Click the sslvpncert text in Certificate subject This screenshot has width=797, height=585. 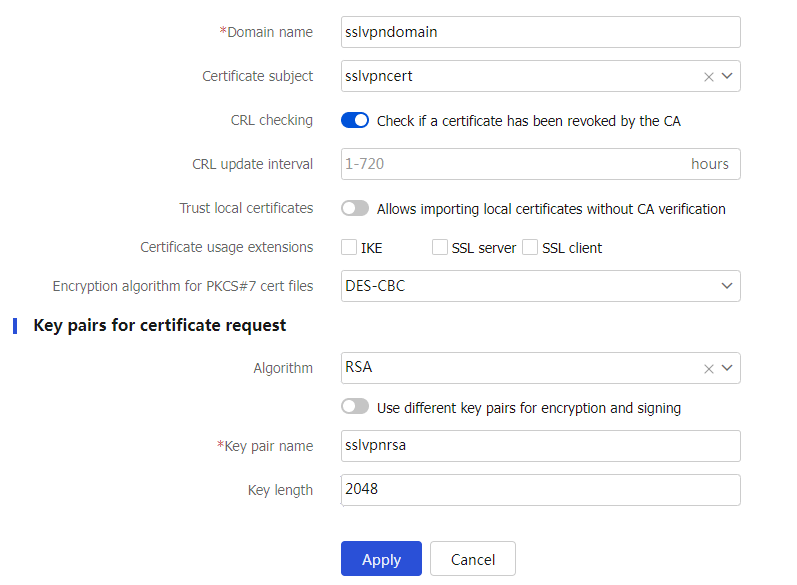[379, 76]
